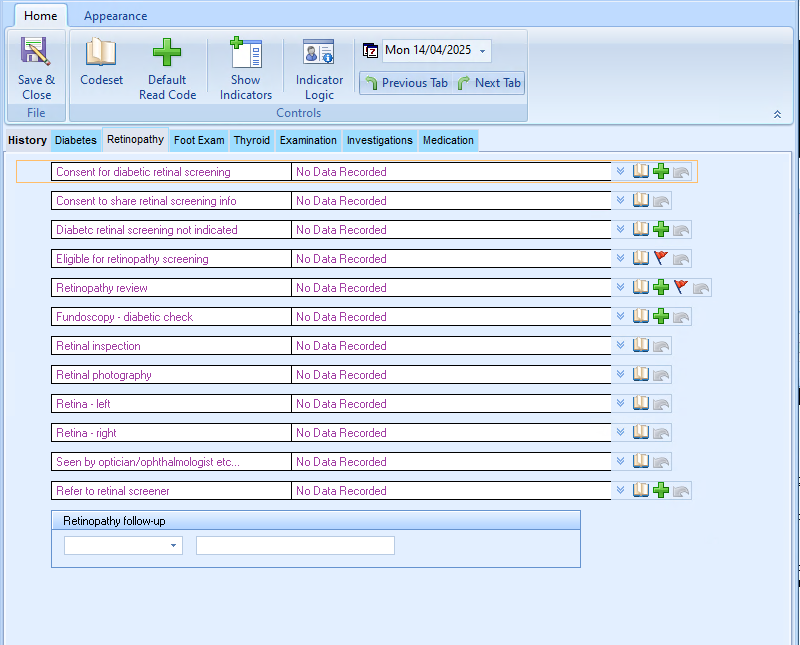Open the Codeset book icon
The width and height of the screenshot is (800, 645).
click(101, 52)
